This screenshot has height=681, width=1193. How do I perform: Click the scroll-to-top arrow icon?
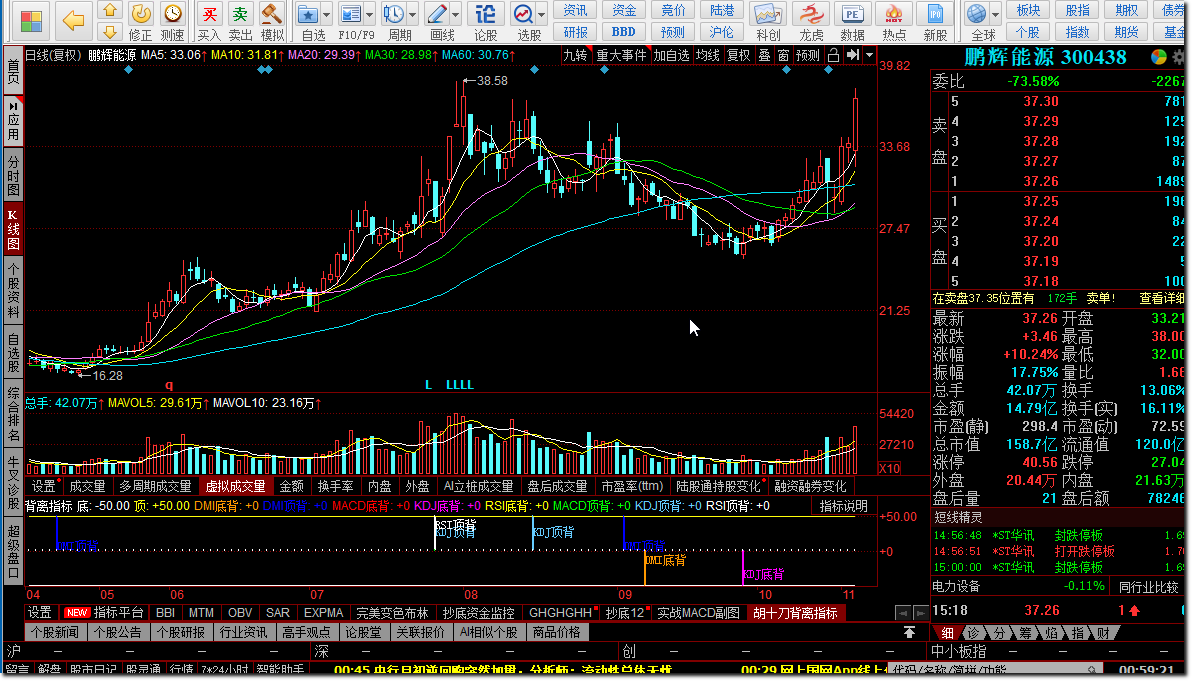[909, 632]
